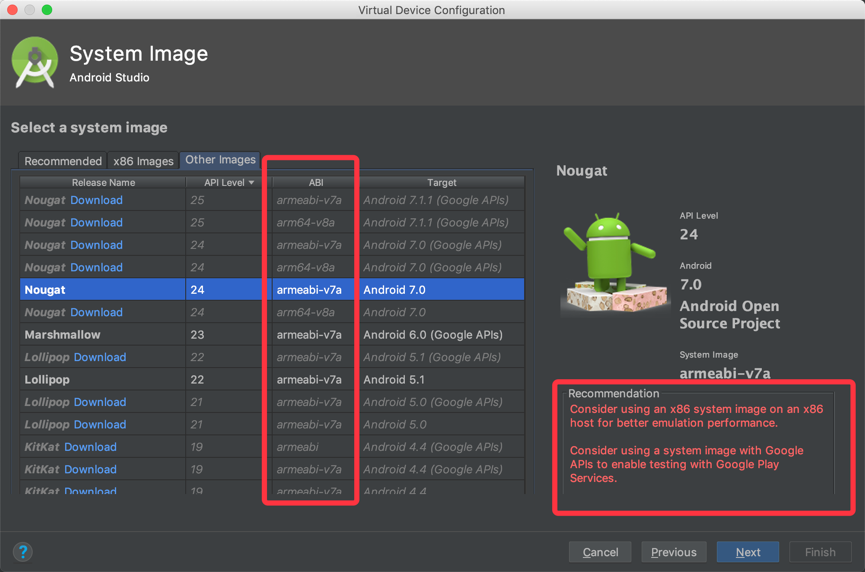
Task: Select the Other Images tab
Action: tap(220, 160)
